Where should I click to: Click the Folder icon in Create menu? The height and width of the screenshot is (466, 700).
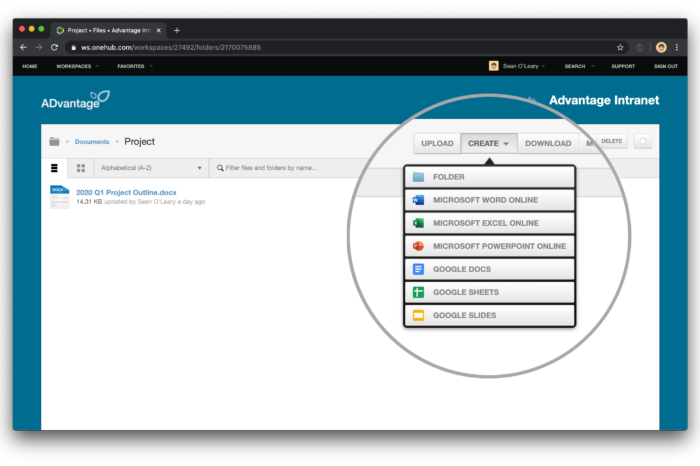[x=418, y=177]
